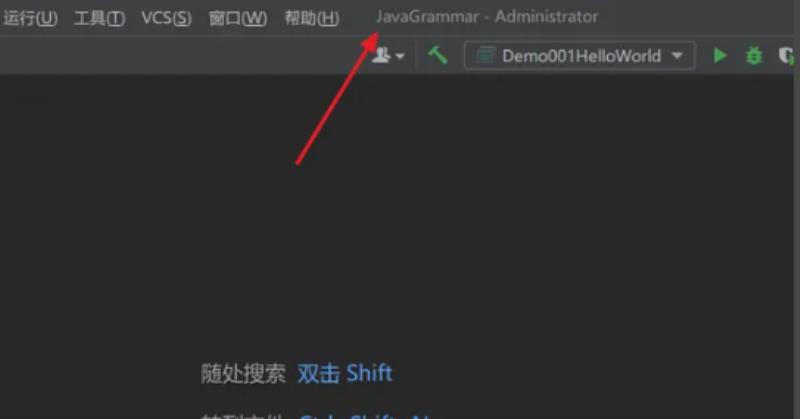
Task: Click the arrow right of Demo001HelloWorld
Action: point(677,56)
